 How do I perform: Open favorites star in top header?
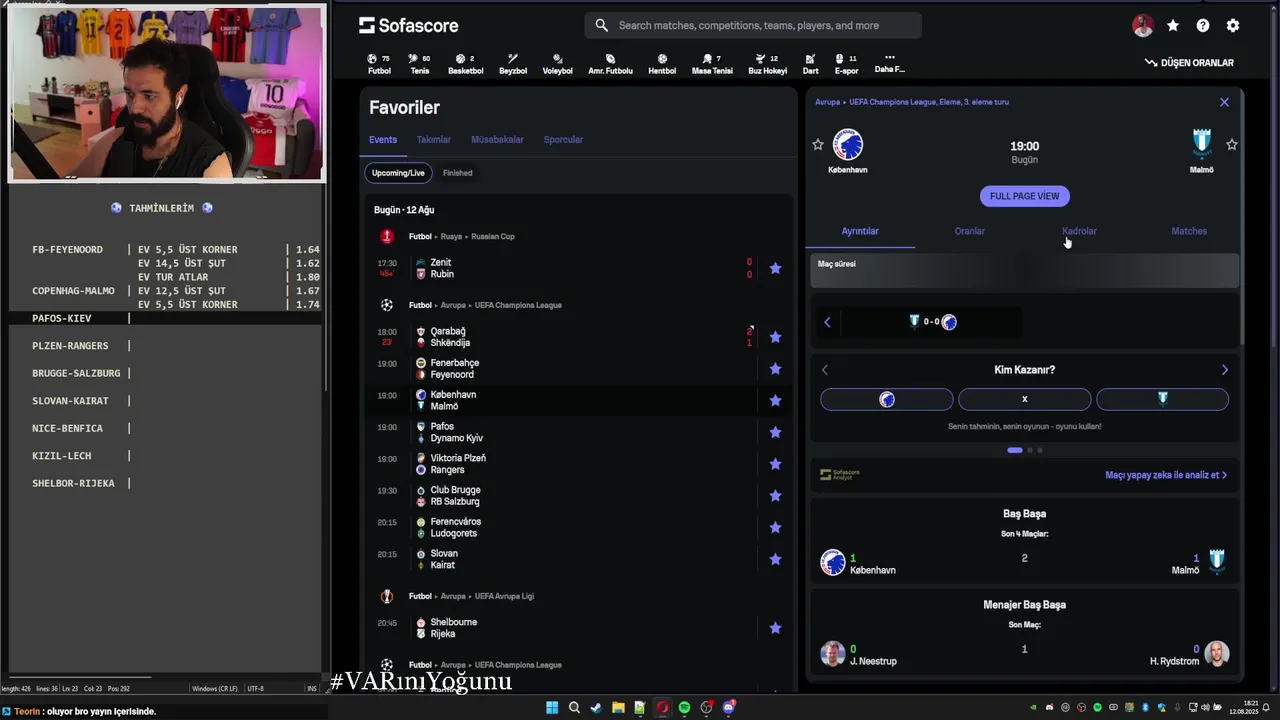pos(1173,26)
